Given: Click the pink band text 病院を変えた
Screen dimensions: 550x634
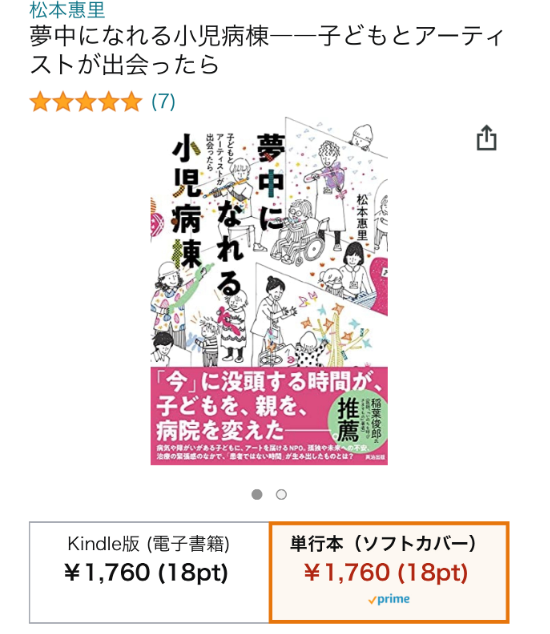Looking at the screenshot, I should pyautogui.click(x=220, y=430).
